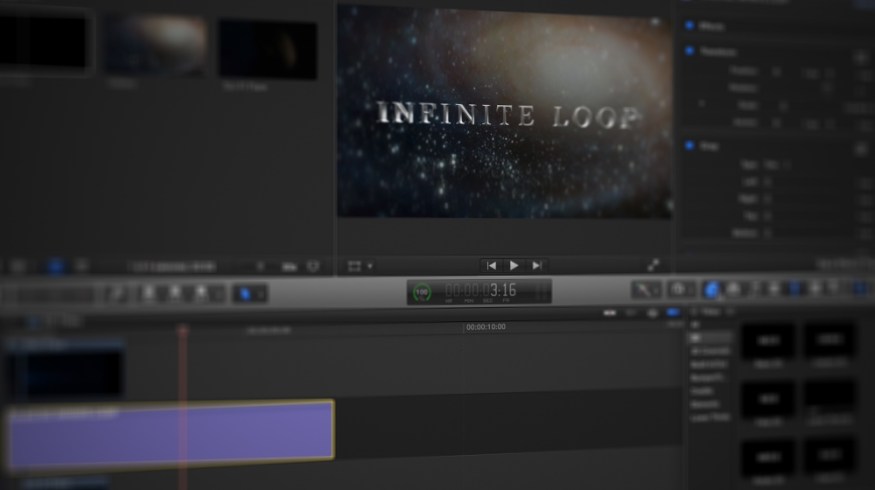875x490 pixels.
Task: Open the viewer transform options dropdown
Action: [359, 267]
